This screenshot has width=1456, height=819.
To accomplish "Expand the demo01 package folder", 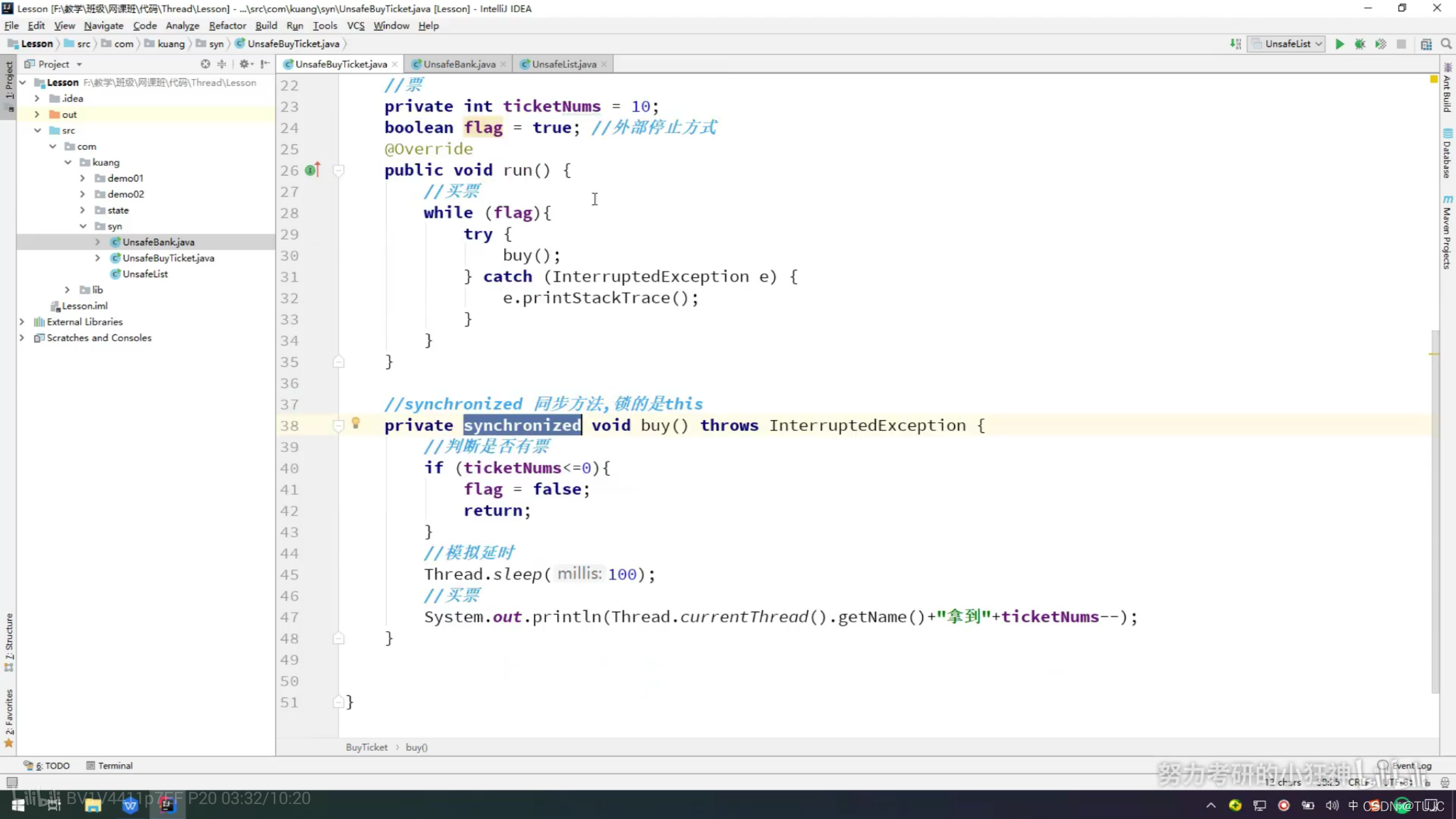I will tap(81, 178).
